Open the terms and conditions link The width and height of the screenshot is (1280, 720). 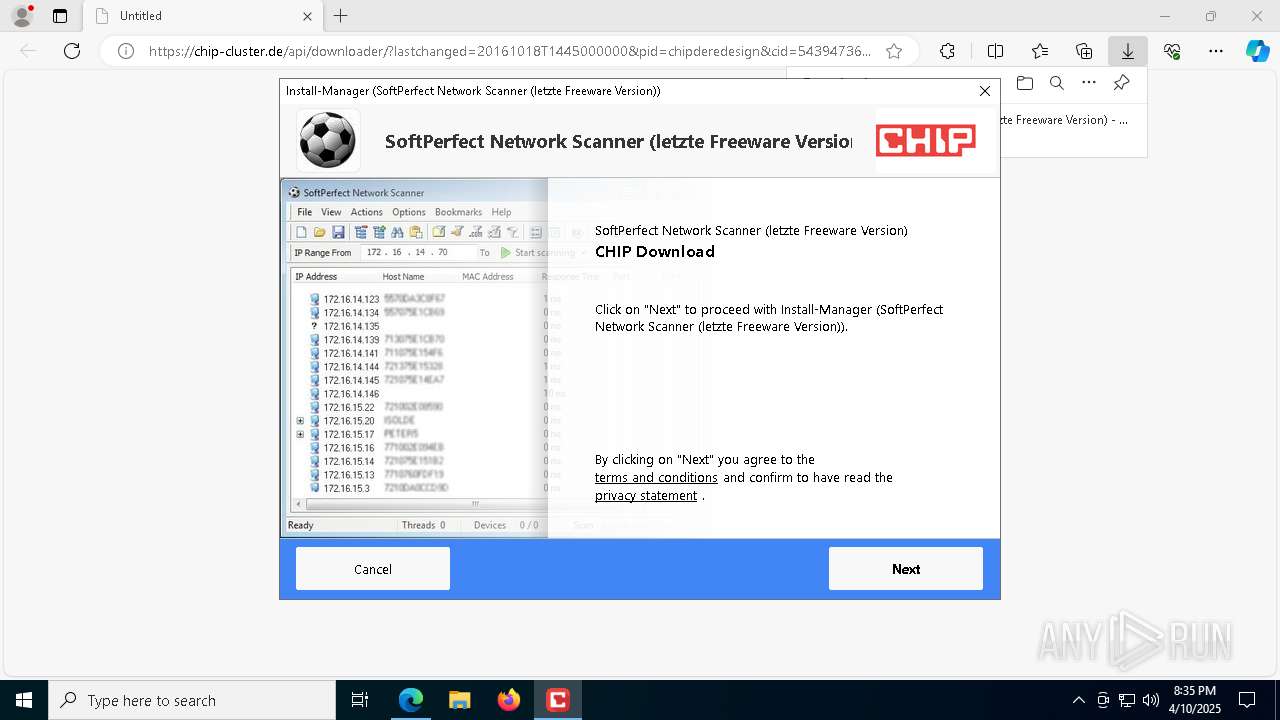(x=656, y=478)
